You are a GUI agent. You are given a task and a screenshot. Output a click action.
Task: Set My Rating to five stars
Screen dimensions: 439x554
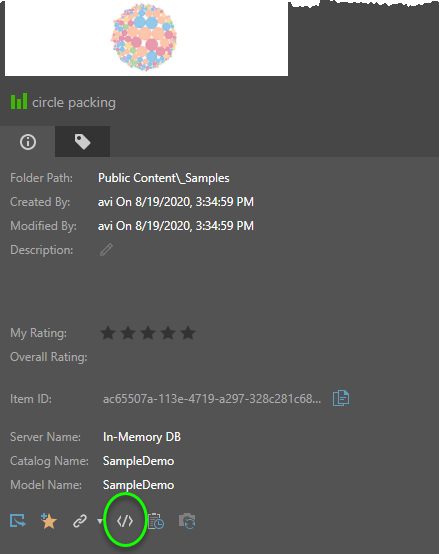[x=188, y=333]
